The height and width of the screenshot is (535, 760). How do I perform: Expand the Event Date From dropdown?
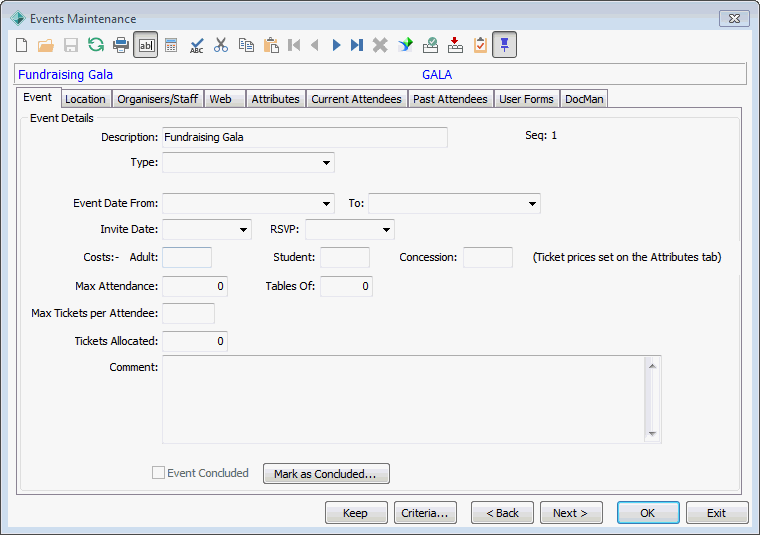click(326, 204)
